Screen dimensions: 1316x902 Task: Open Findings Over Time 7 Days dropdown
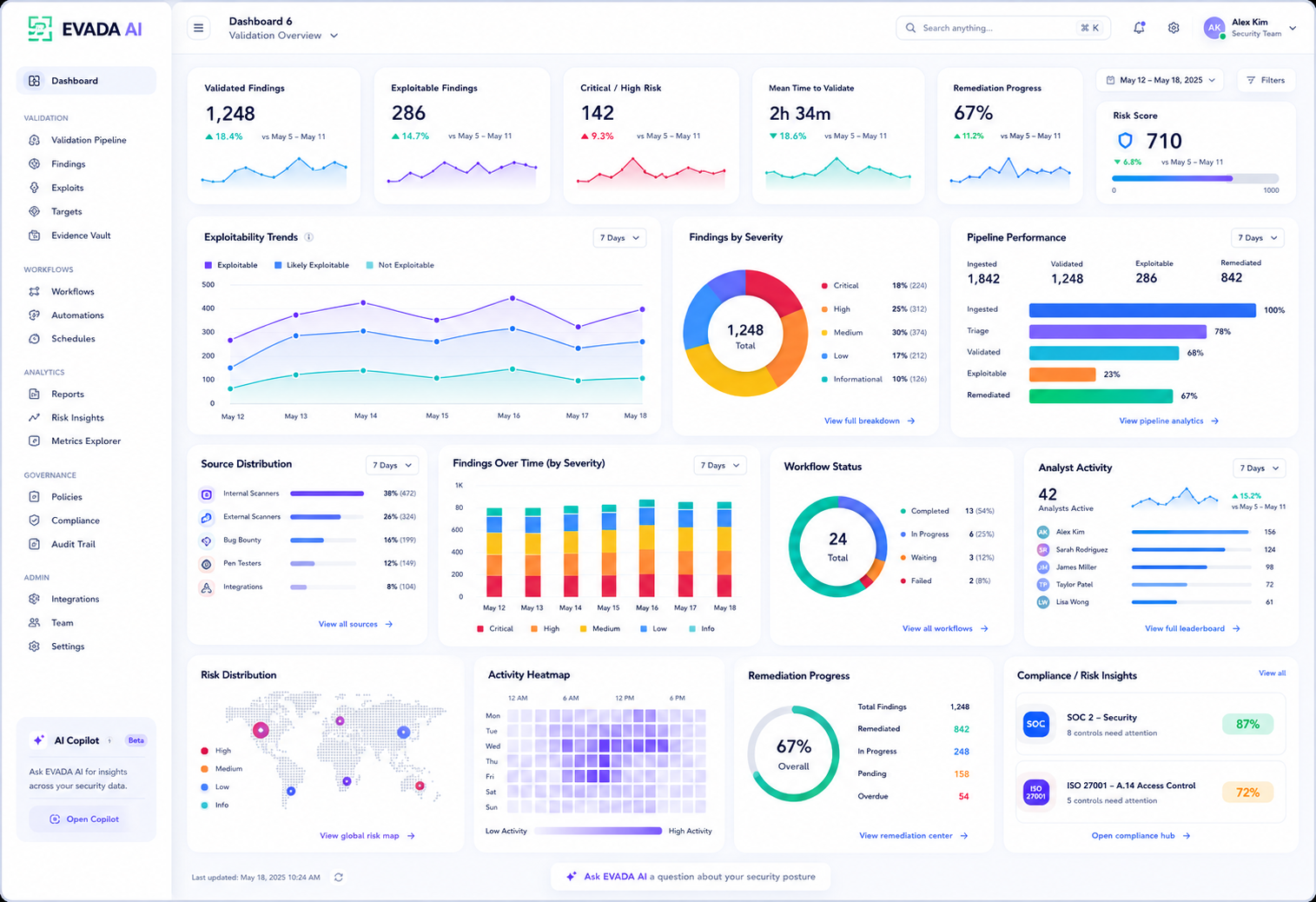[x=720, y=466]
